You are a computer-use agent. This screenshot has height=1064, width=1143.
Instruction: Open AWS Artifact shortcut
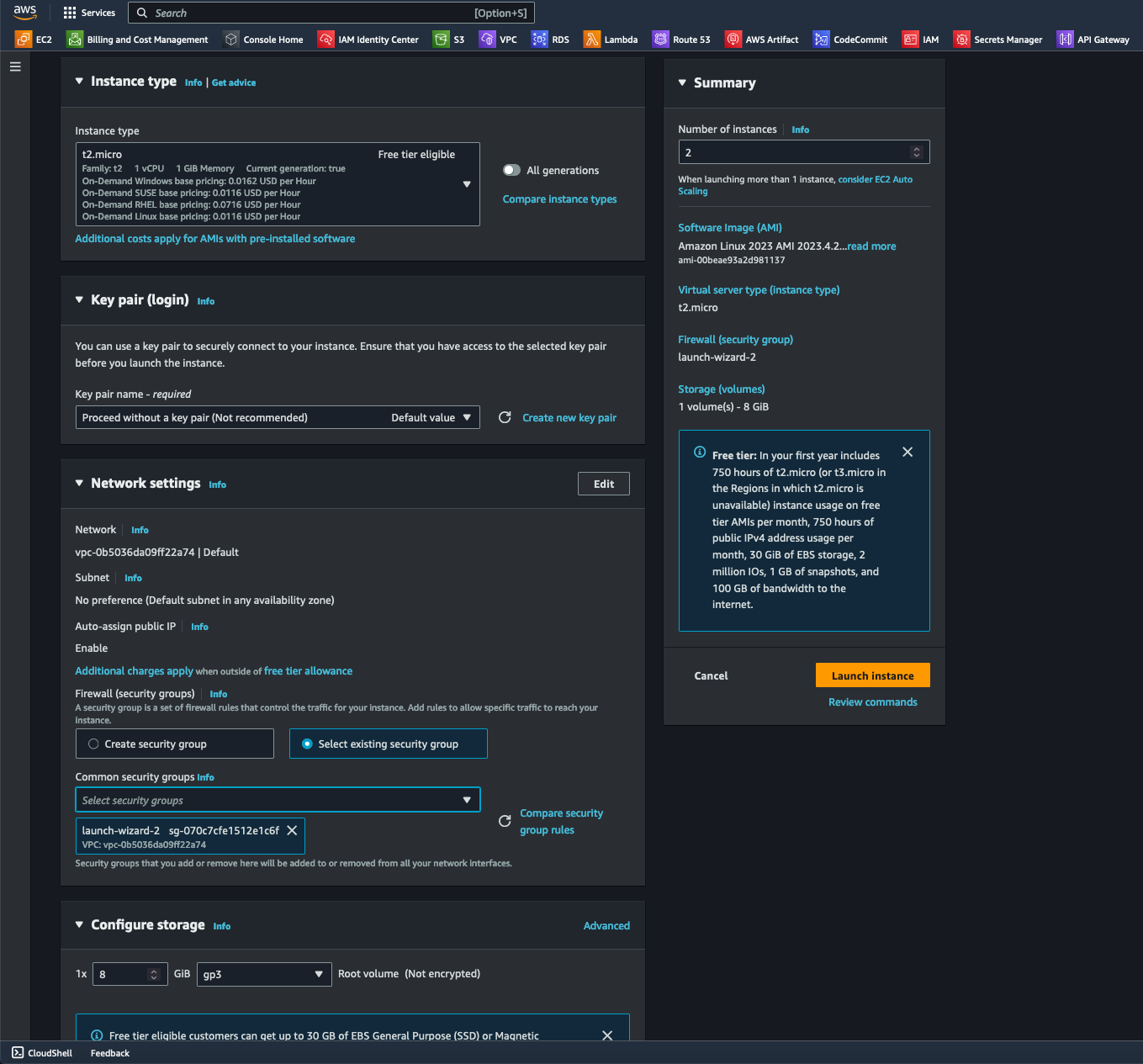coord(762,40)
